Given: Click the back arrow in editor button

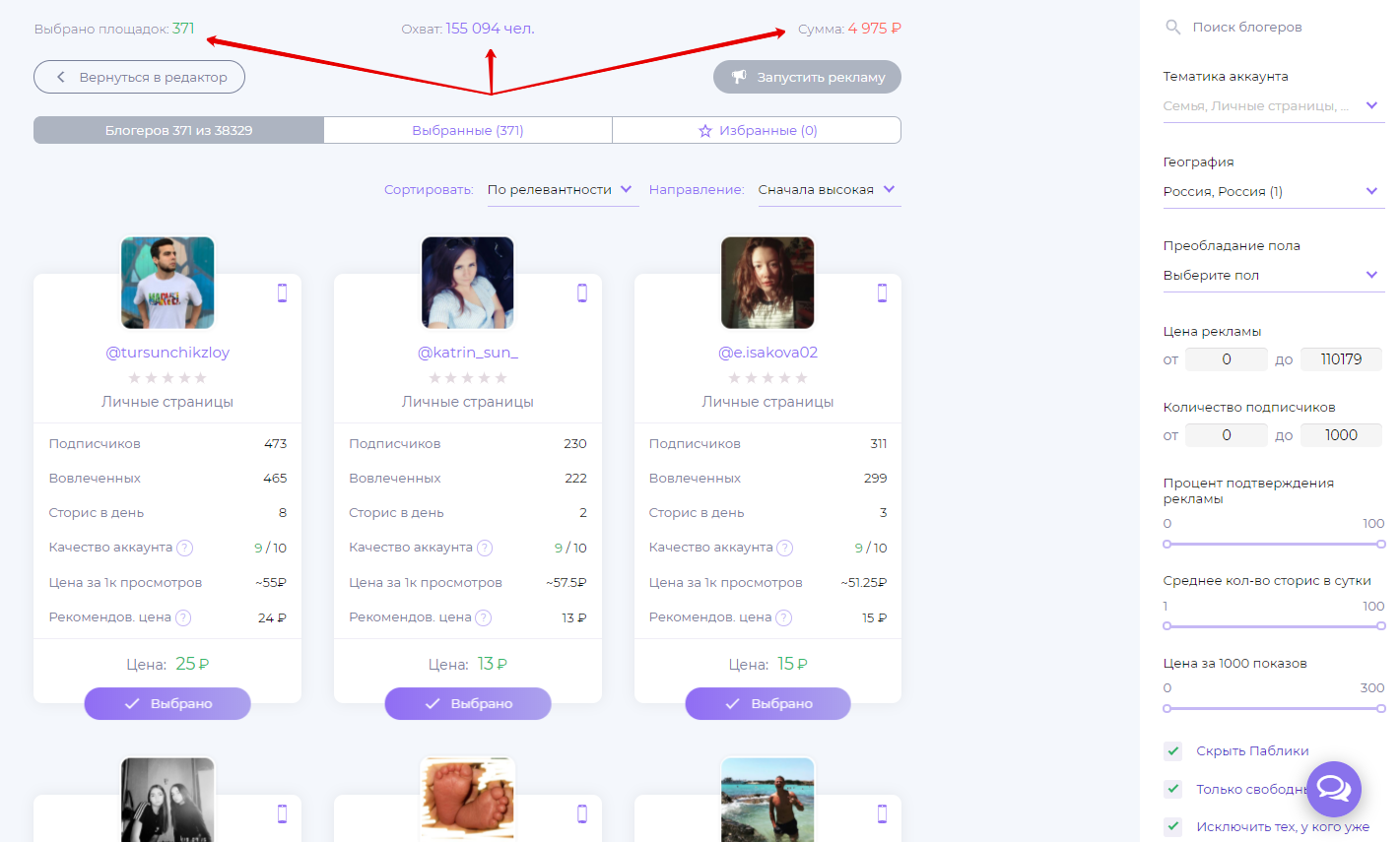Looking at the screenshot, I should tap(61, 77).
